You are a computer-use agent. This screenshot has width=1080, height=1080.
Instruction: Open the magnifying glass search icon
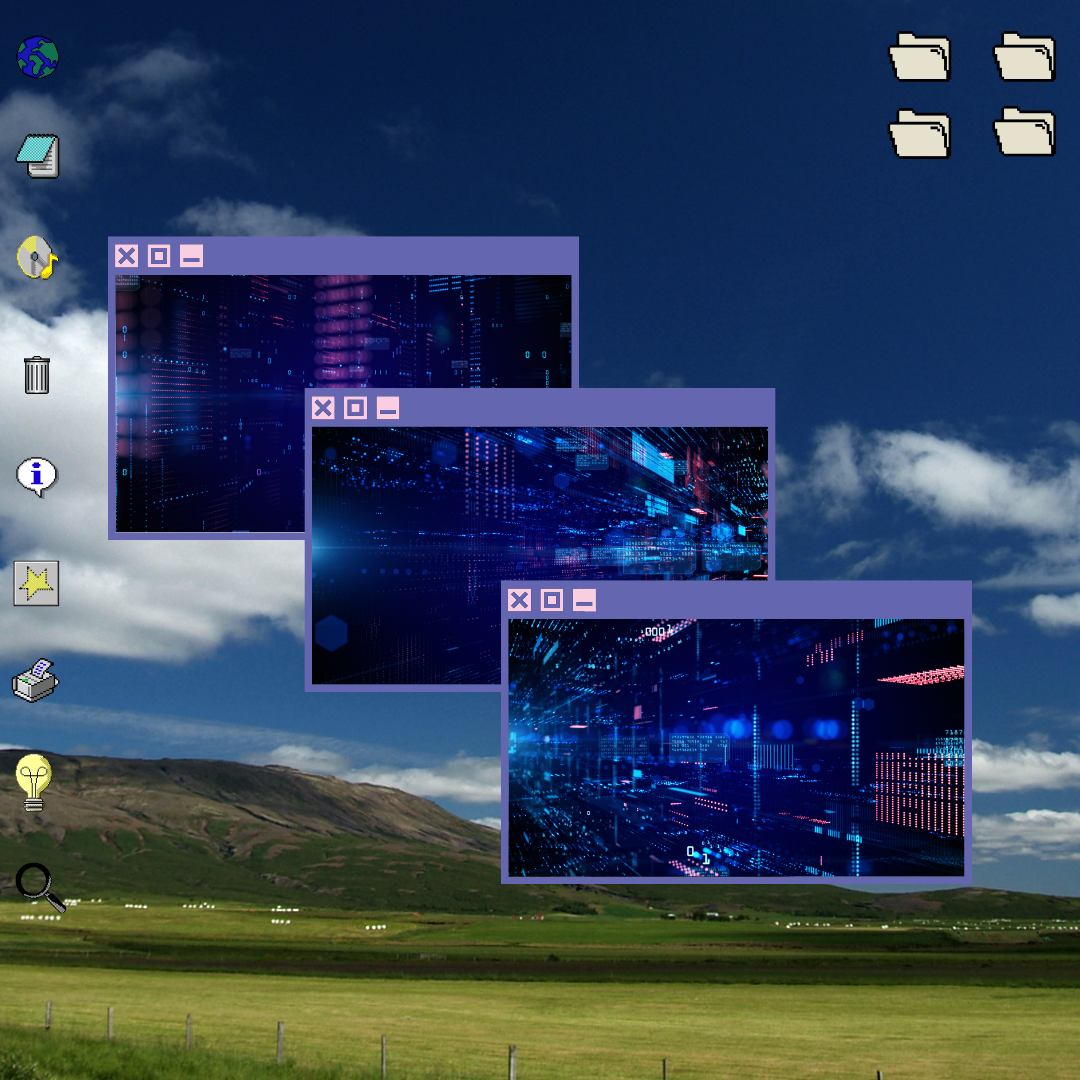pyautogui.click(x=40, y=888)
